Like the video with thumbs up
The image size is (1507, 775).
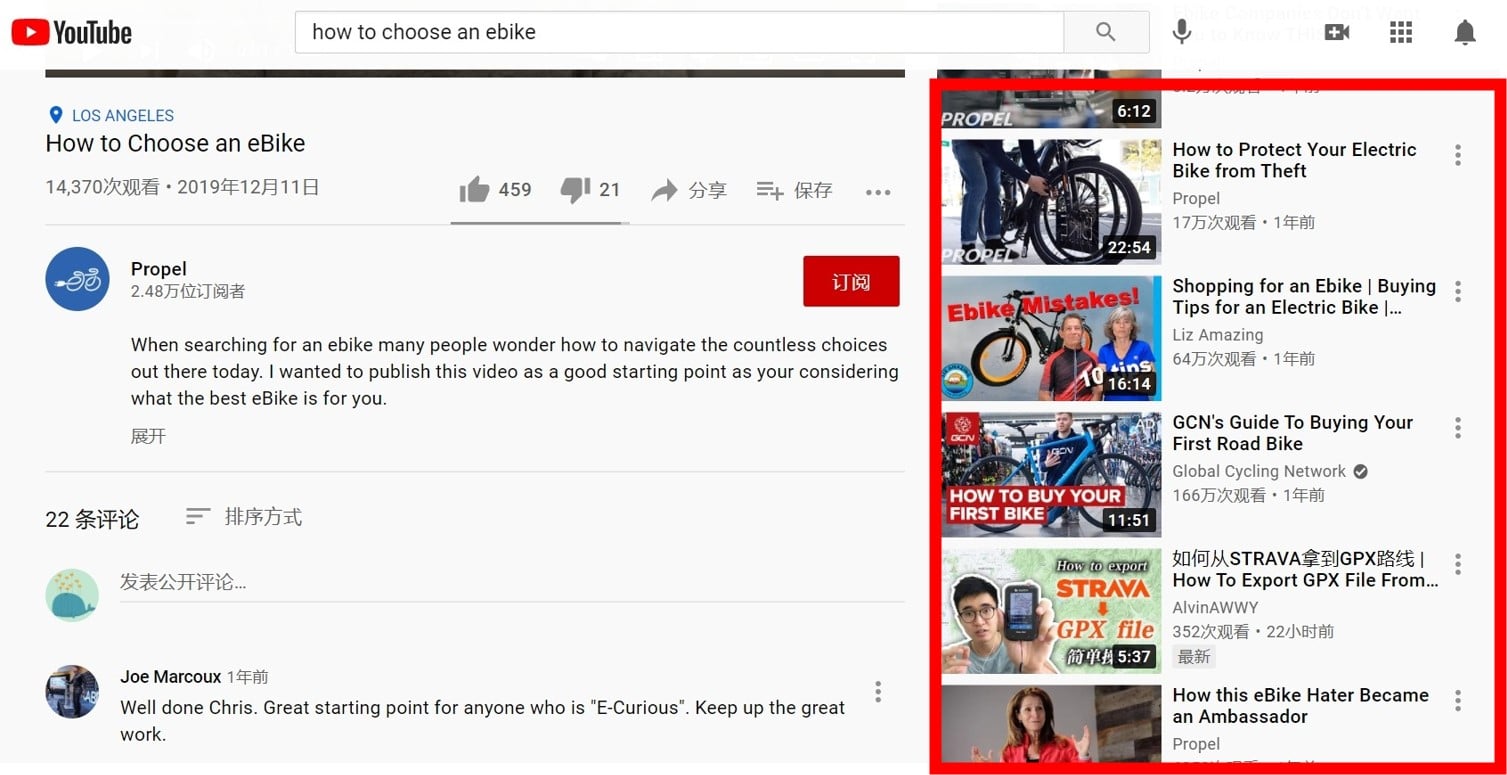coord(475,190)
